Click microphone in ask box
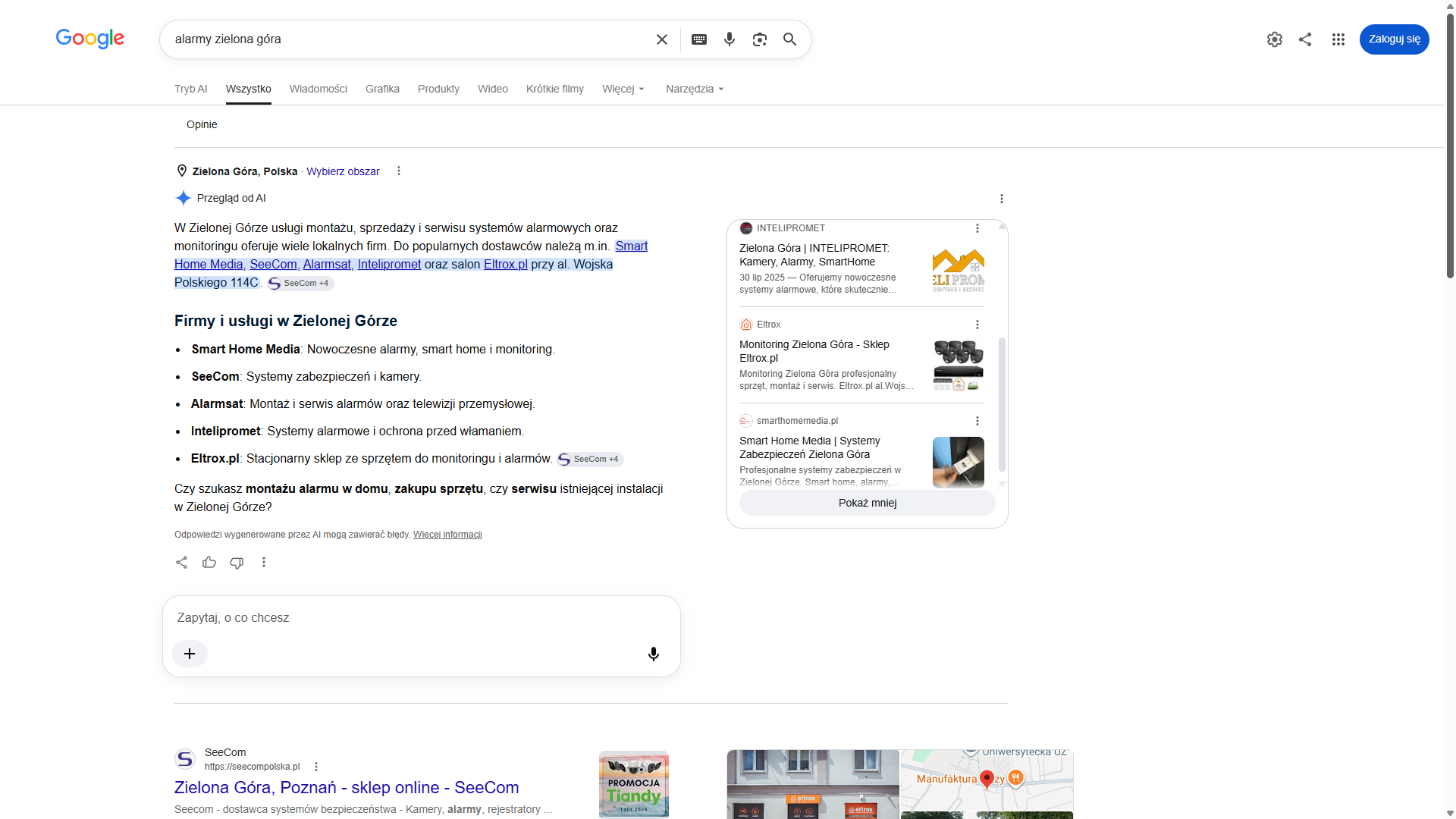Screen dimensions: 1456x819 [x=654, y=654]
